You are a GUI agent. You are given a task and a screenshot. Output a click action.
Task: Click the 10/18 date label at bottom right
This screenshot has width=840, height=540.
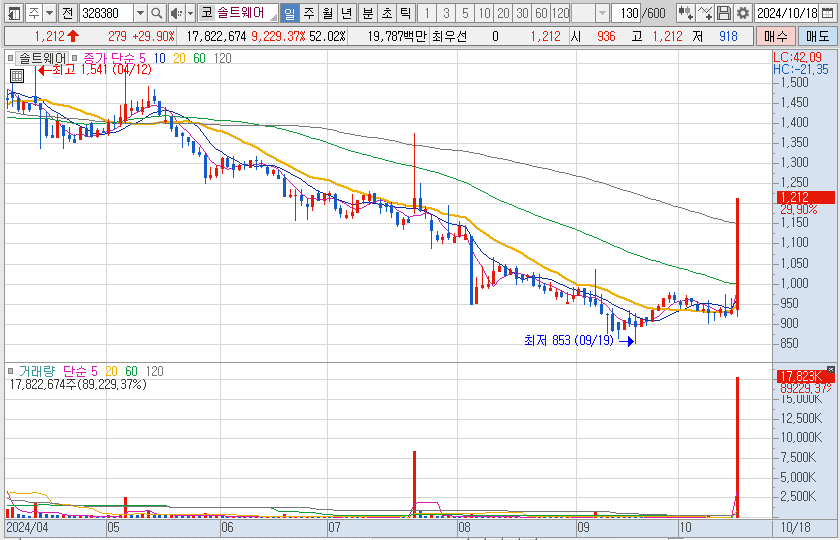pos(796,526)
